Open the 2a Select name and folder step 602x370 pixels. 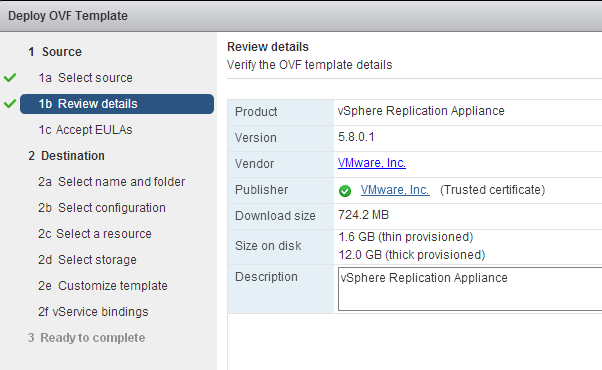(x=111, y=182)
